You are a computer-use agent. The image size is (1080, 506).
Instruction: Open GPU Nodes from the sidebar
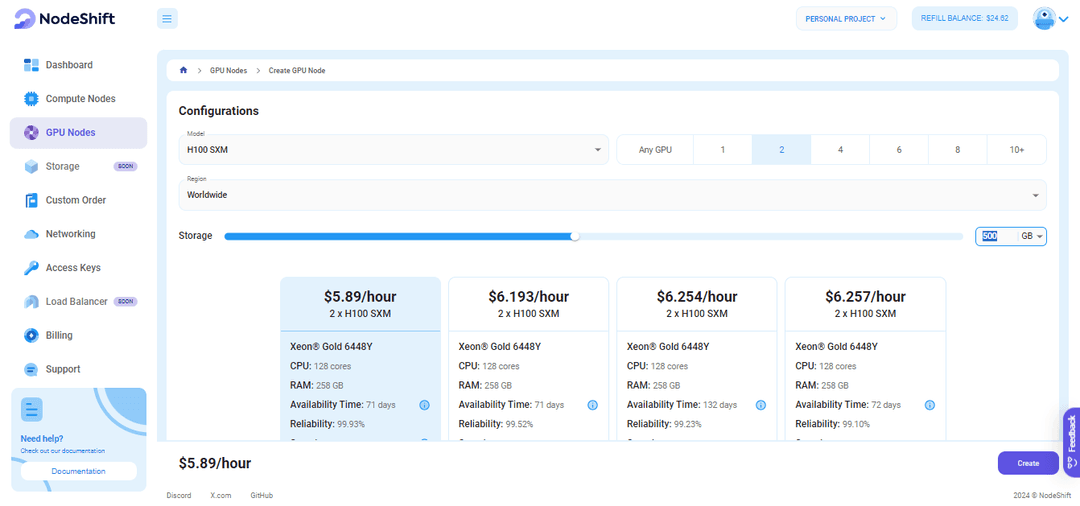tap(78, 132)
